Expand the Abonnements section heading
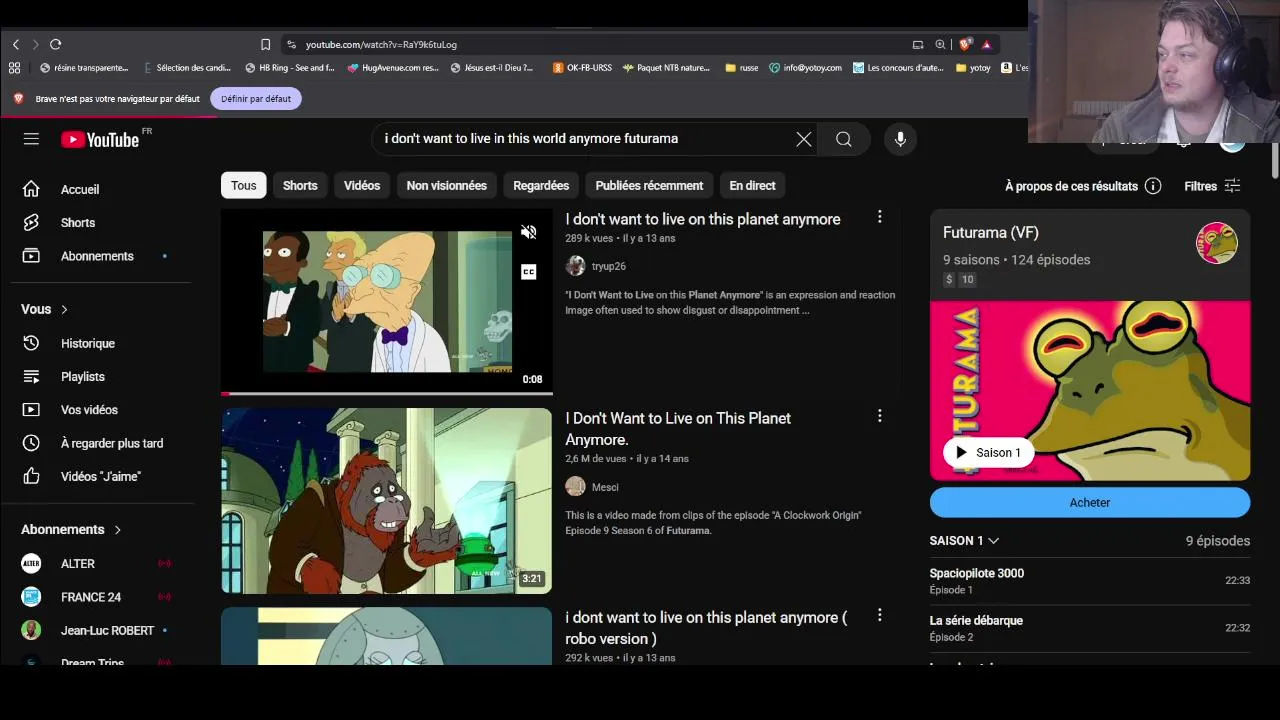Image resolution: width=1280 pixels, height=720 pixels. pos(71,529)
